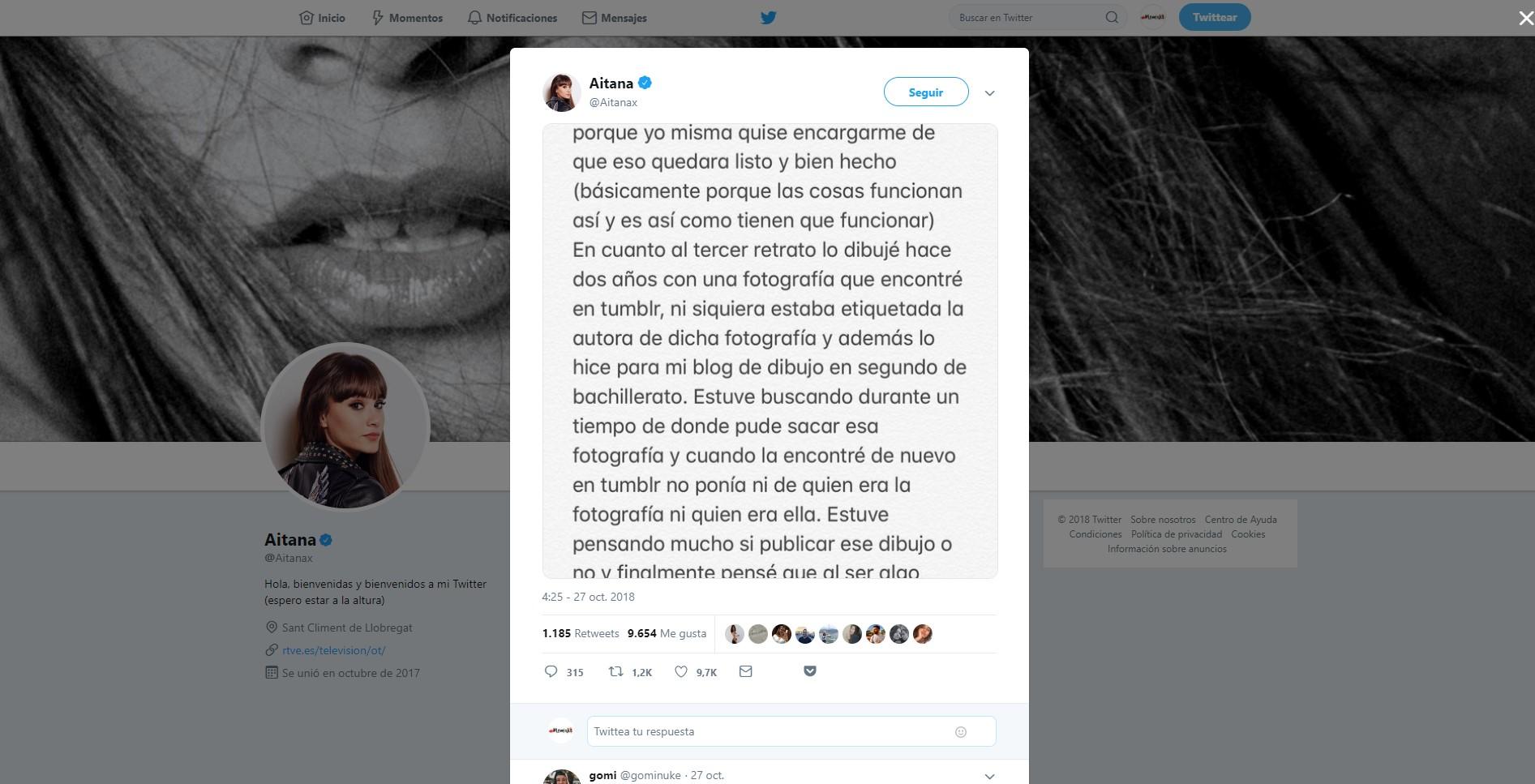Image resolution: width=1535 pixels, height=784 pixels.
Task: Open the Notificaciones tab
Action: (x=512, y=18)
